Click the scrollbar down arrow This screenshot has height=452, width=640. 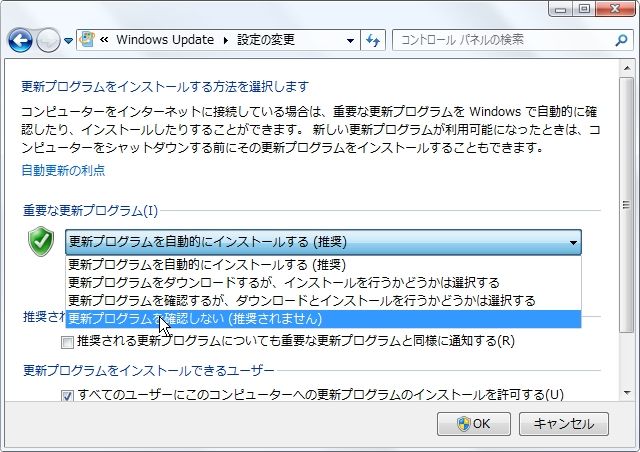[627, 393]
